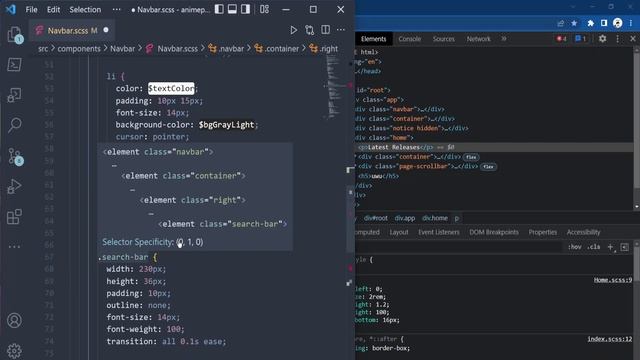Image resolution: width=640 pixels, height=360 pixels.
Task: Open the Selection menu
Action: (85, 9)
